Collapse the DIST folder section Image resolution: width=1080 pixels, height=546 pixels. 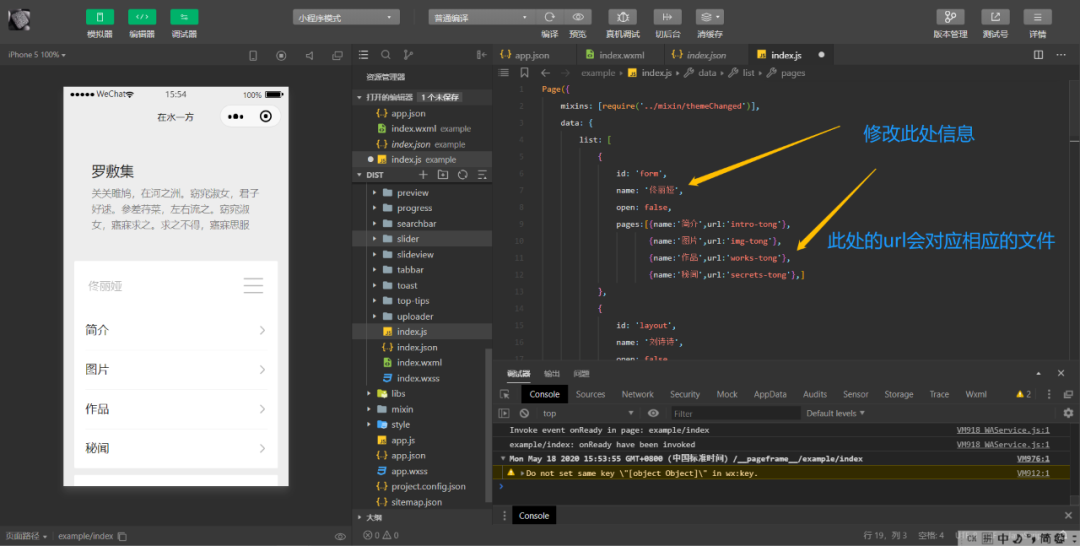[x=360, y=175]
